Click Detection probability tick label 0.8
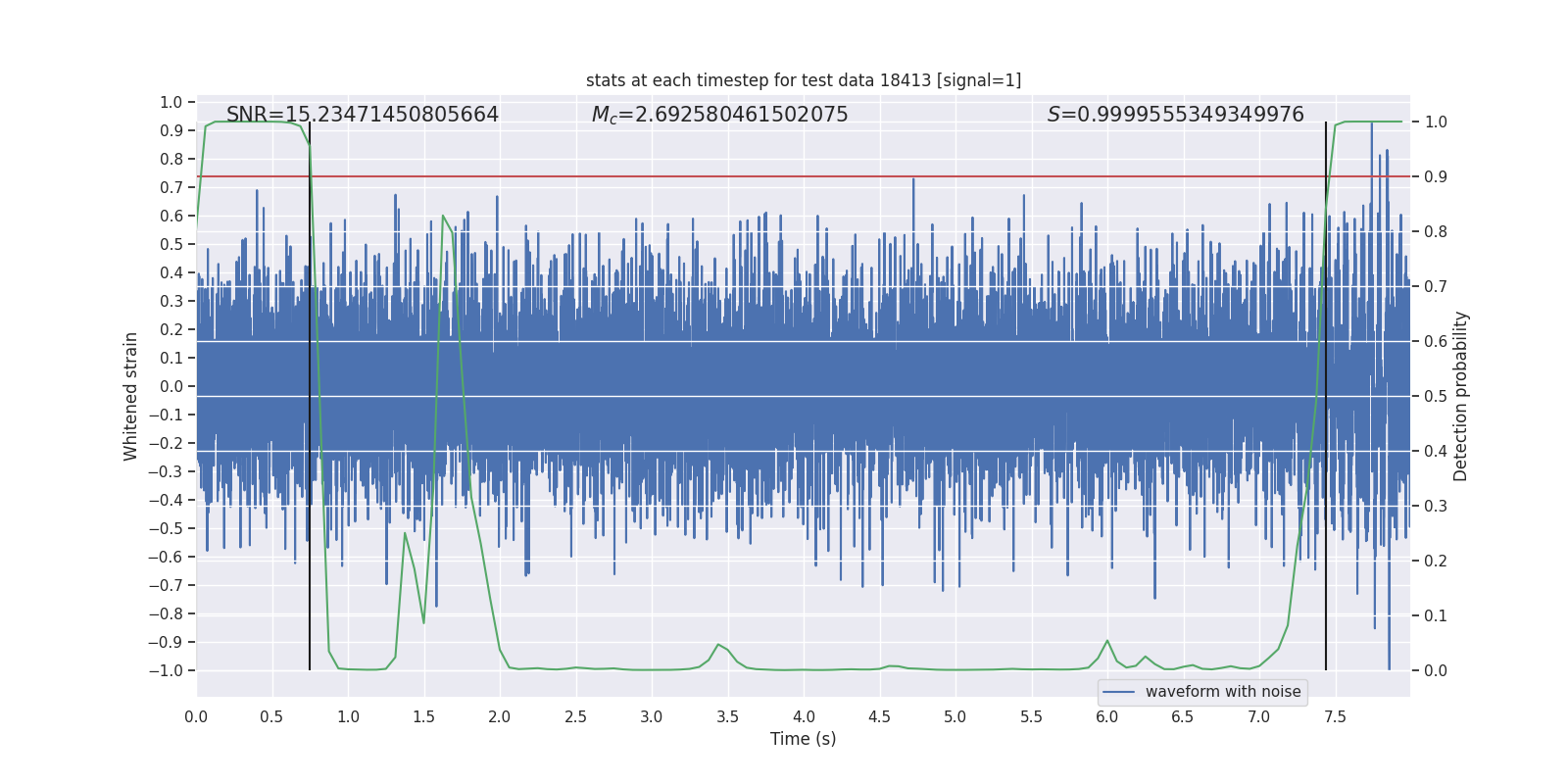Image resolution: width=1568 pixels, height=784 pixels. pos(1436,231)
